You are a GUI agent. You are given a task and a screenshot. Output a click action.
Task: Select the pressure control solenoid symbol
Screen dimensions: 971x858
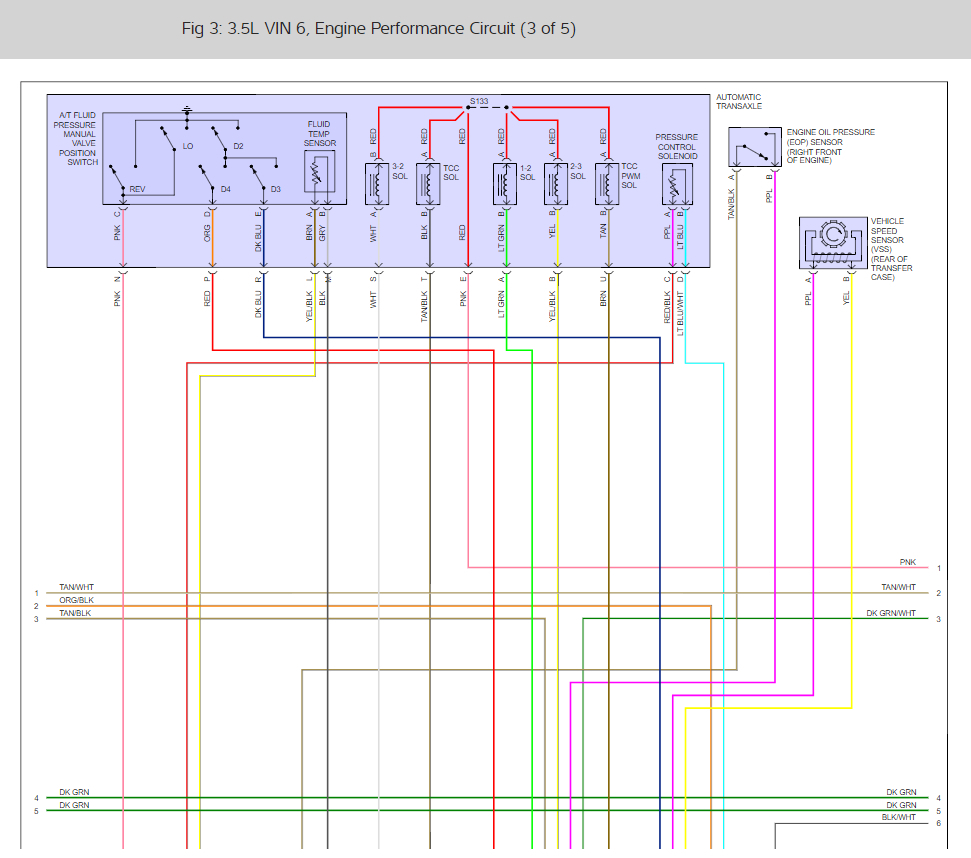(677, 184)
